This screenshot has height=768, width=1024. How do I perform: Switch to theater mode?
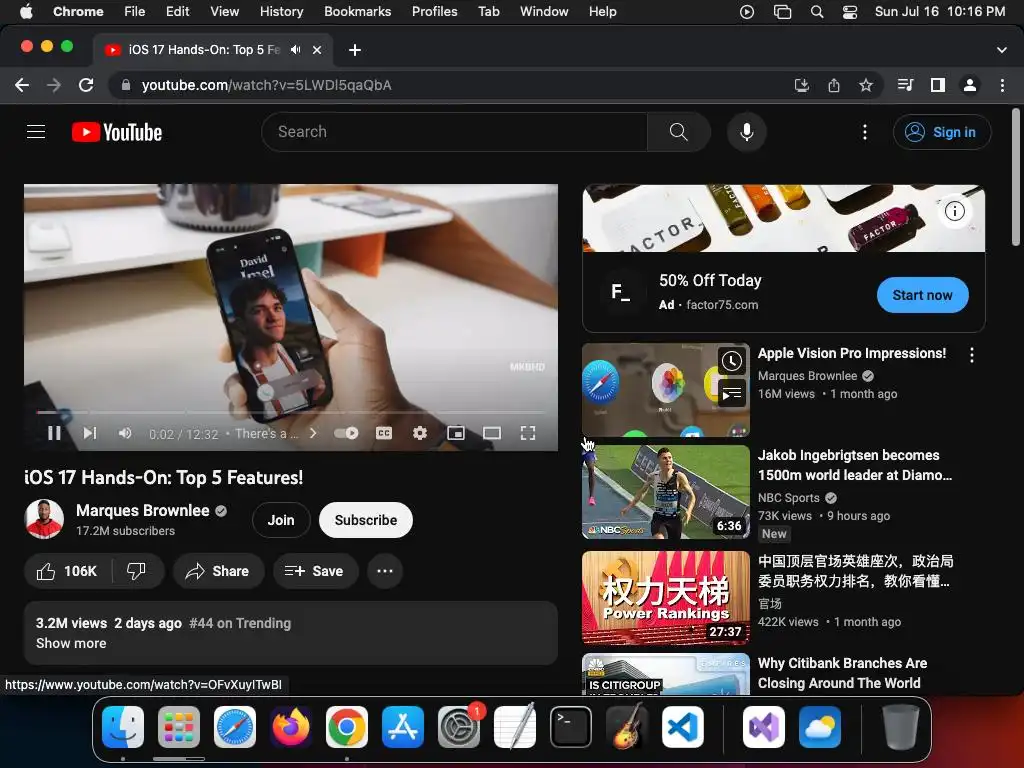coord(492,433)
